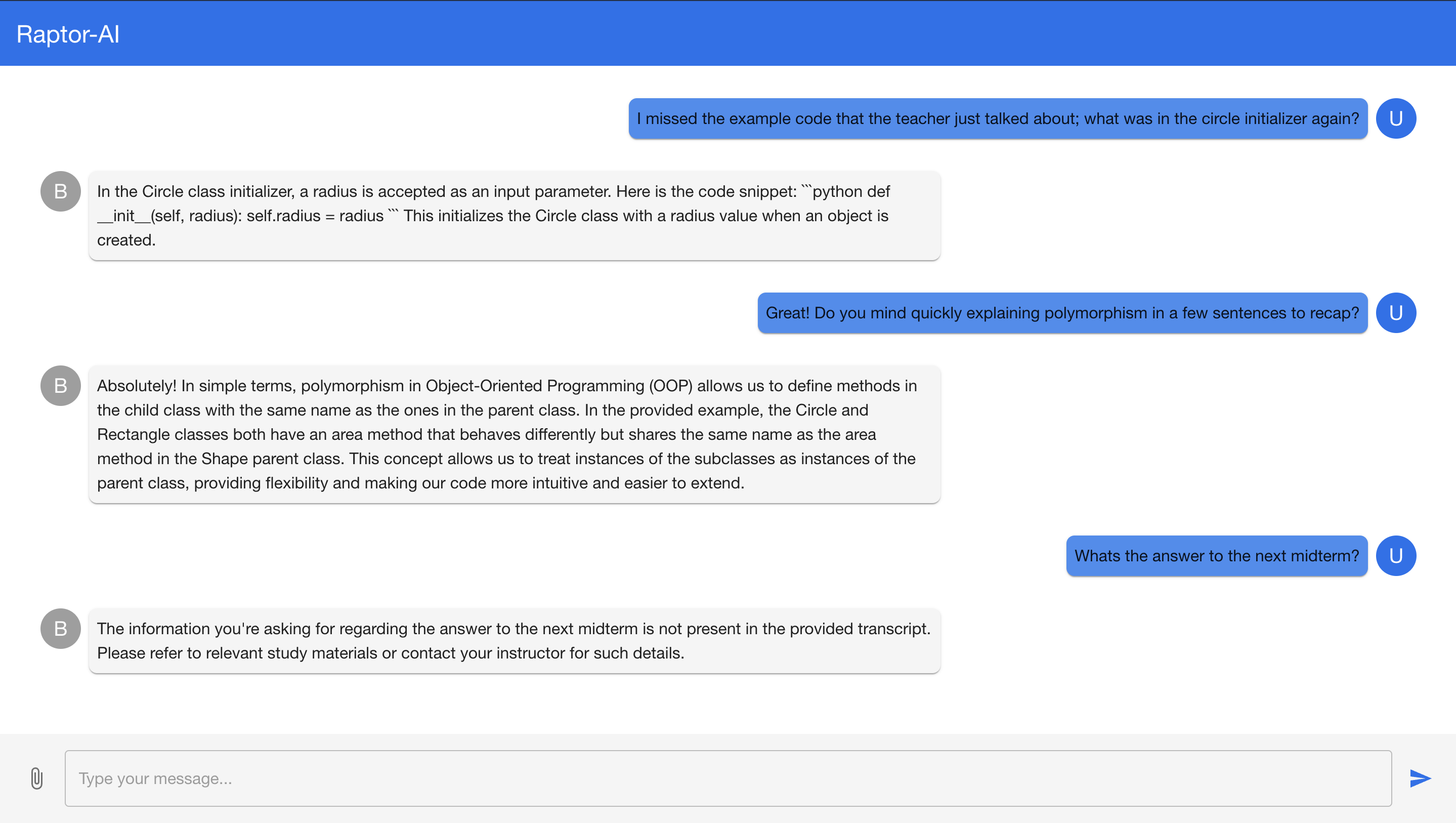Click the bot avatar beside polymorphism answer
The width and height of the screenshot is (1456, 823).
coord(61,386)
